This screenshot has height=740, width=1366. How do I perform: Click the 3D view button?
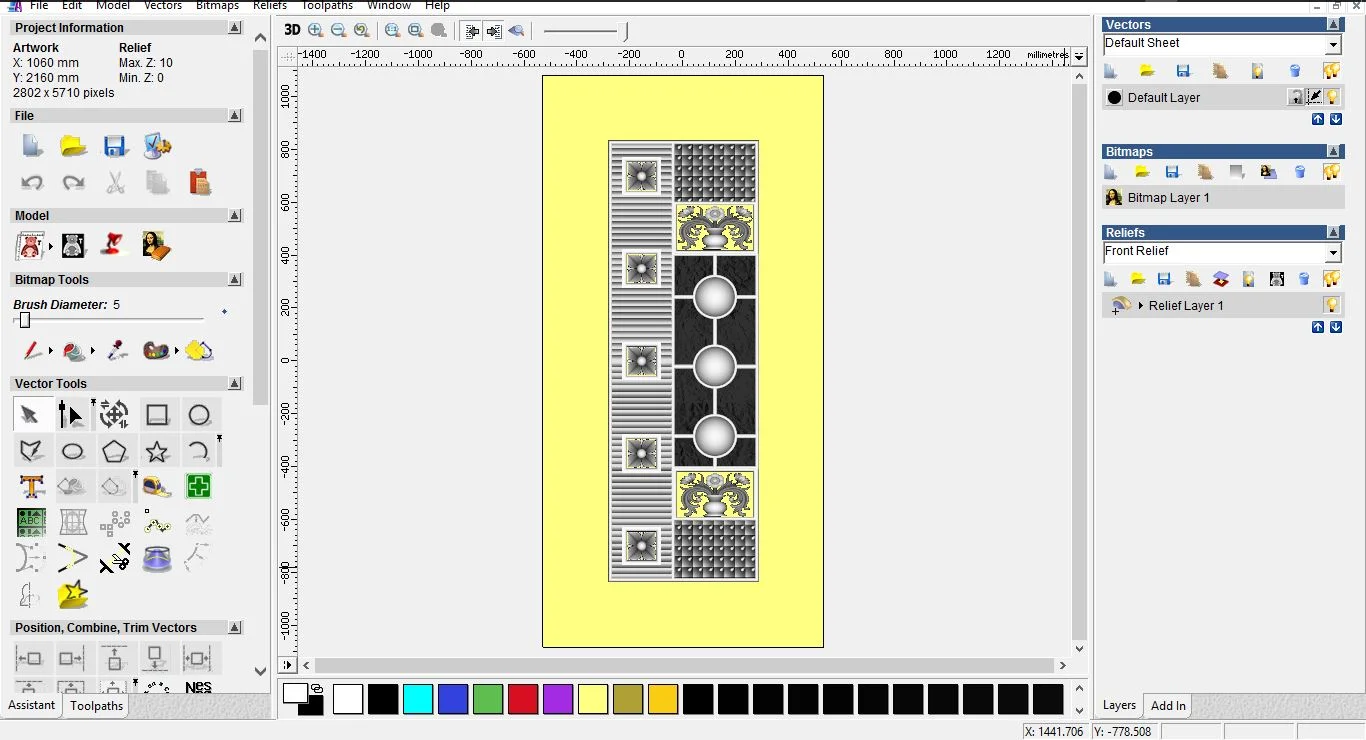[292, 30]
